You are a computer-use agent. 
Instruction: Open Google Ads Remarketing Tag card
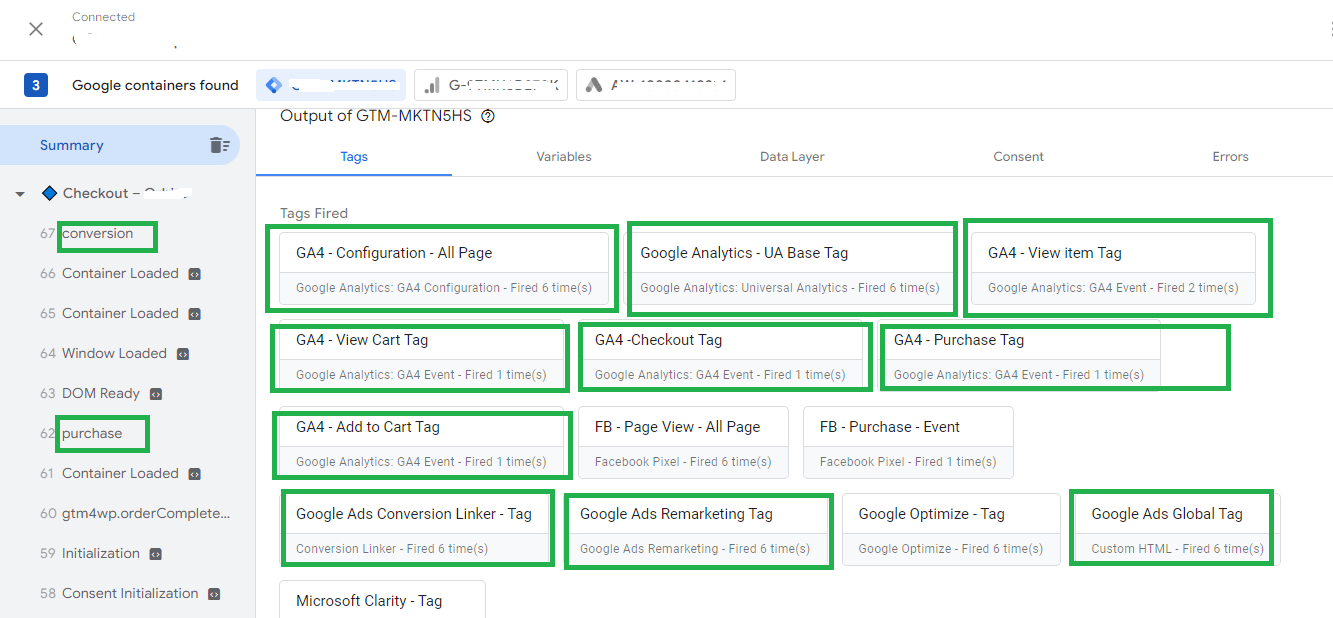[x=695, y=530]
